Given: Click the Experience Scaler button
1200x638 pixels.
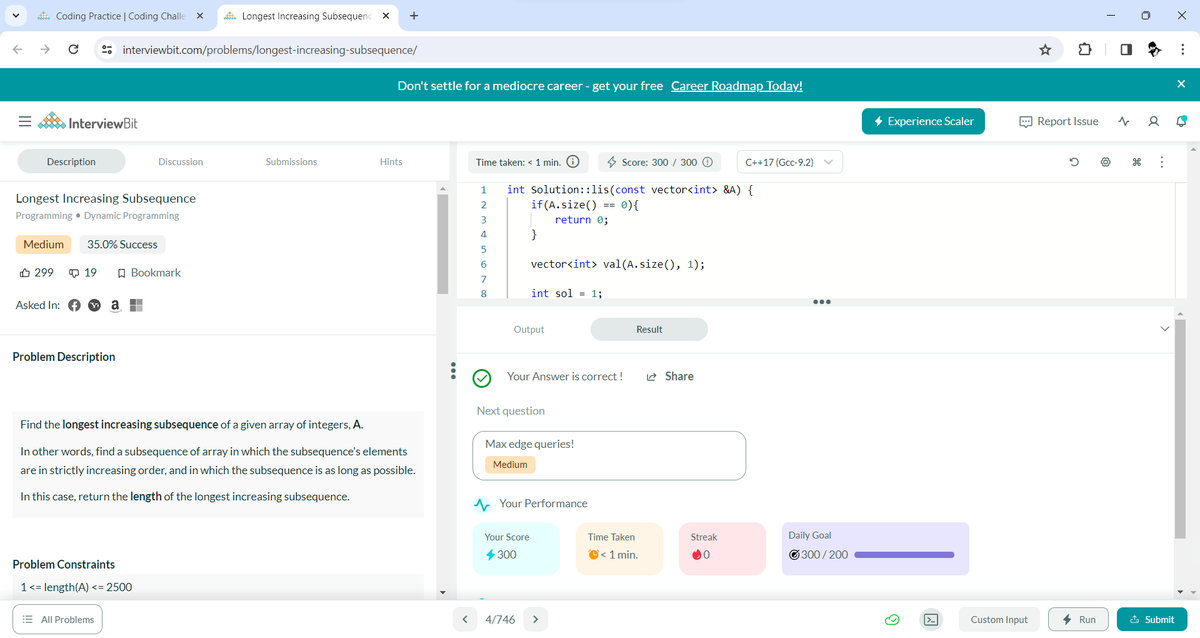Looking at the screenshot, I should coord(924,122).
